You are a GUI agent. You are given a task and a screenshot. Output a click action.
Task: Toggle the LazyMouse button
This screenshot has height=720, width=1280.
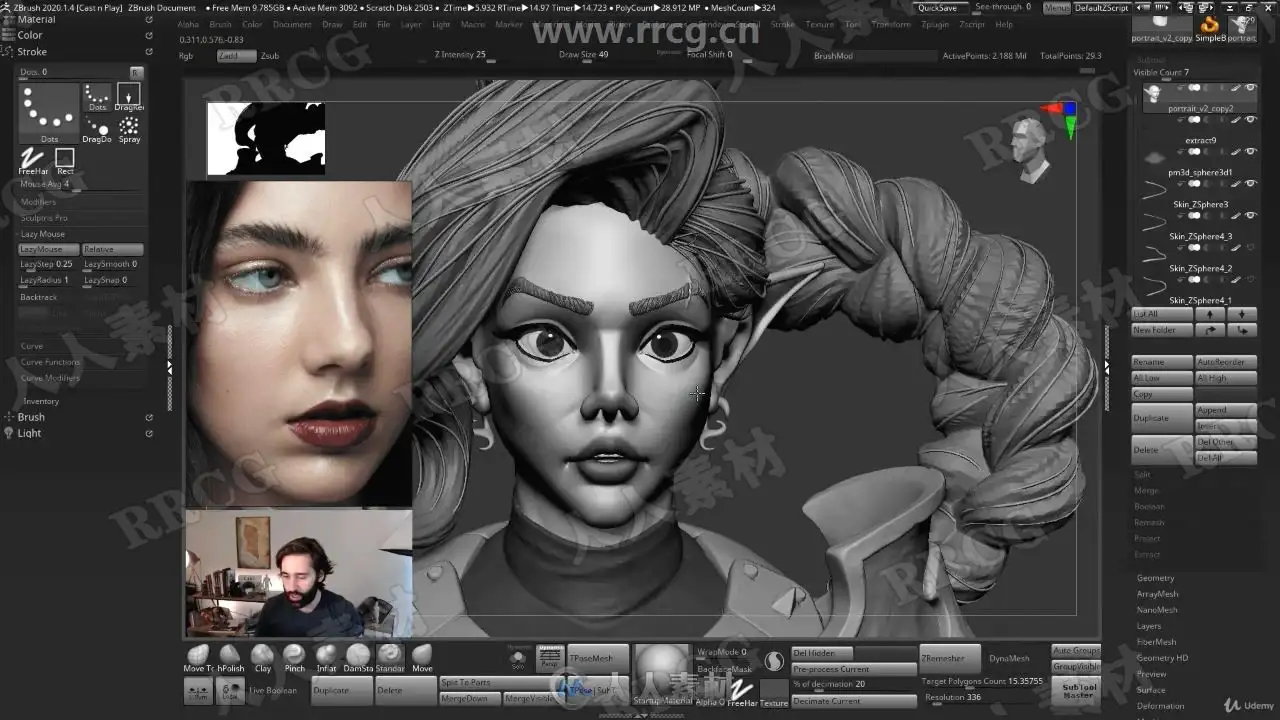coord(48,249)
